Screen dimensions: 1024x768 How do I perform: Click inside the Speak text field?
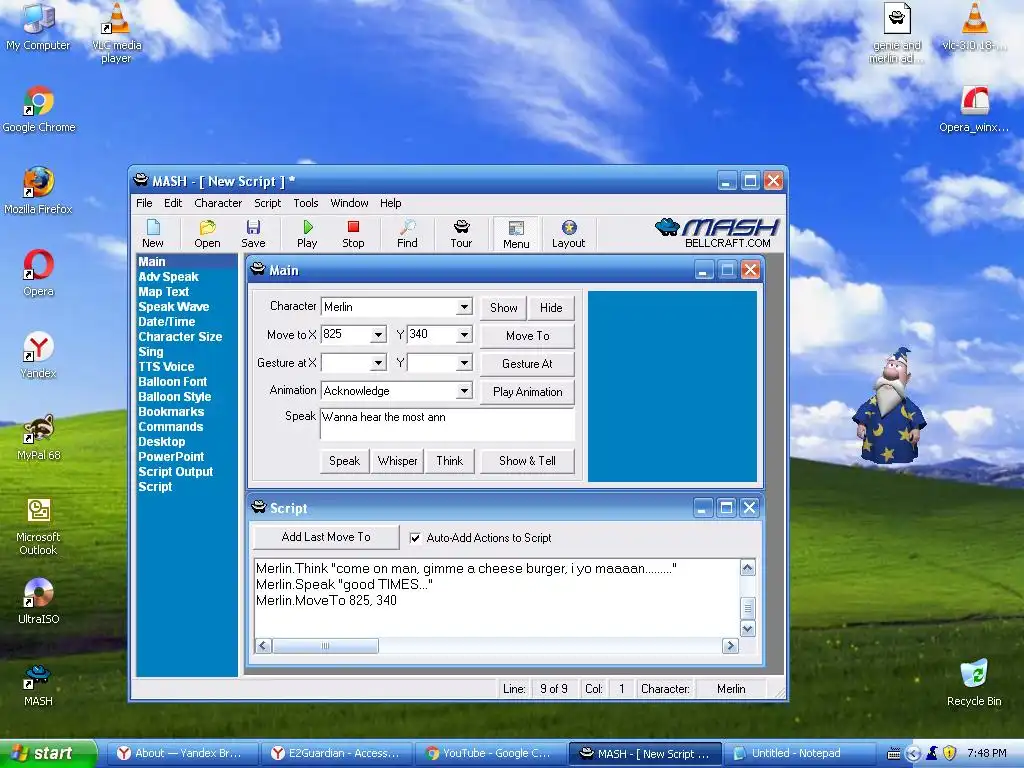[x=447, y=424]
